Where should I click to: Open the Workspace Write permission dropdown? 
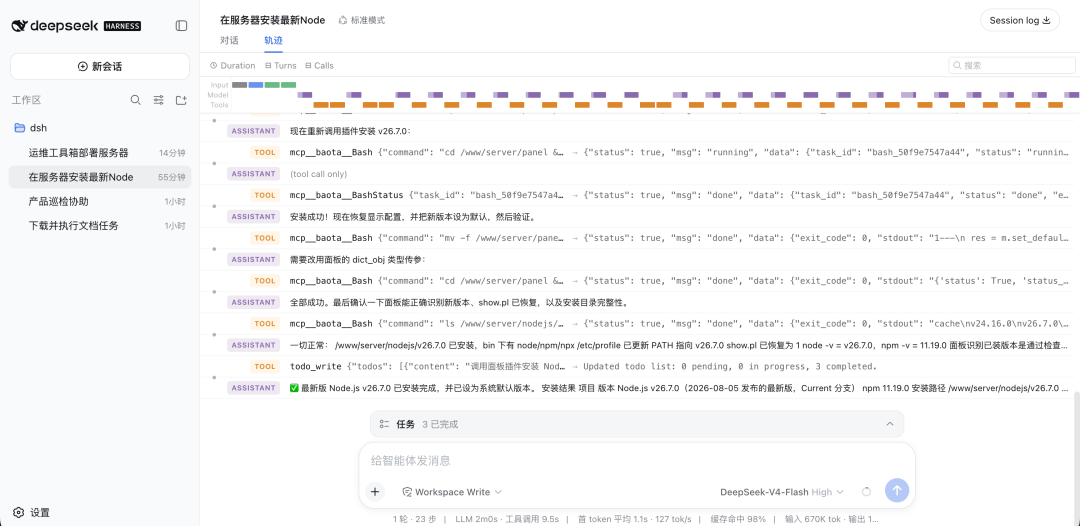[452, 492]
